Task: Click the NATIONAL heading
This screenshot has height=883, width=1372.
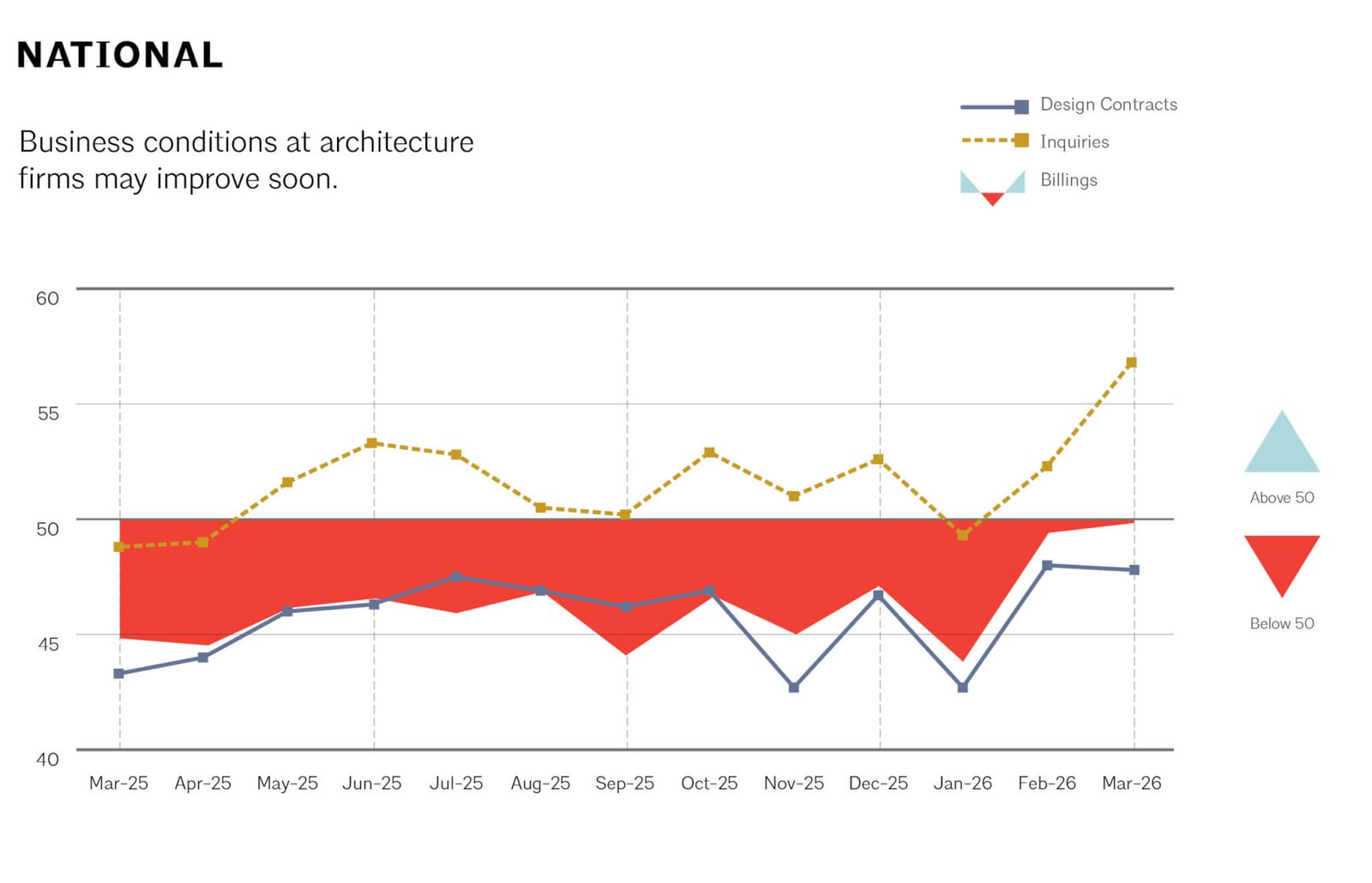Action: point(120,56)
